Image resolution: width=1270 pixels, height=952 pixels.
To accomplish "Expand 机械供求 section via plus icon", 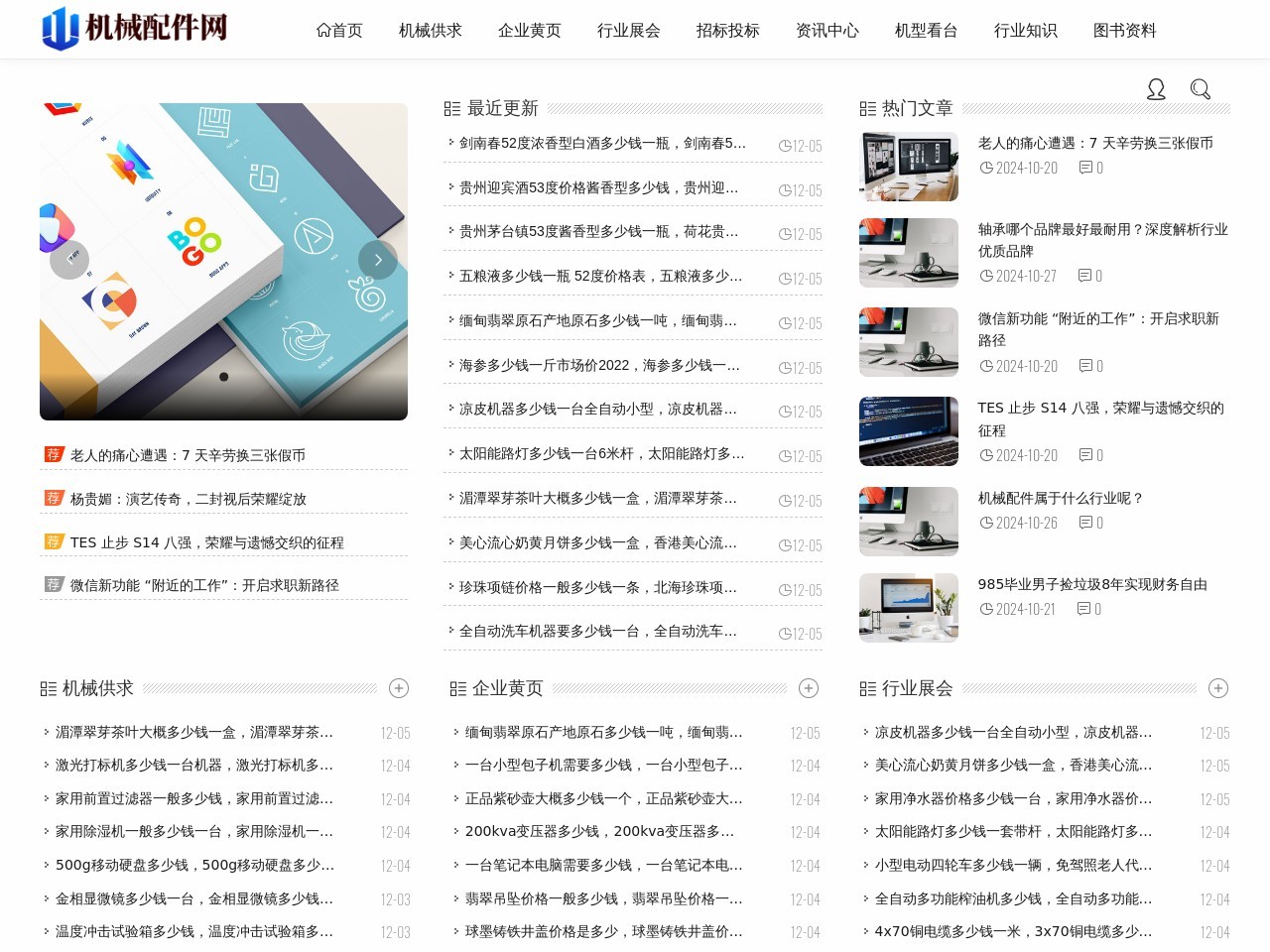I will point(399,687).
